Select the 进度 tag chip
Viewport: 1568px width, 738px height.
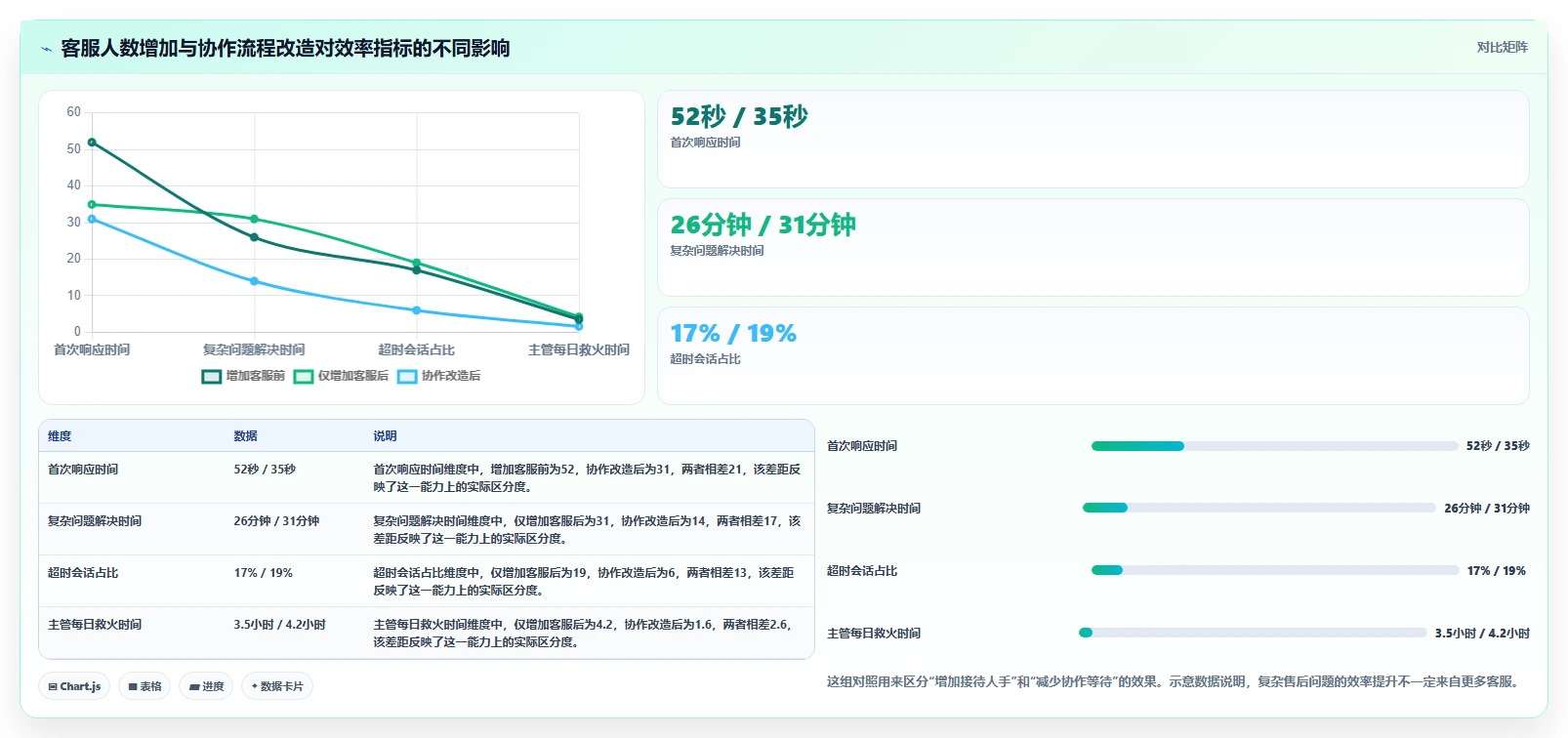point(206,686)
